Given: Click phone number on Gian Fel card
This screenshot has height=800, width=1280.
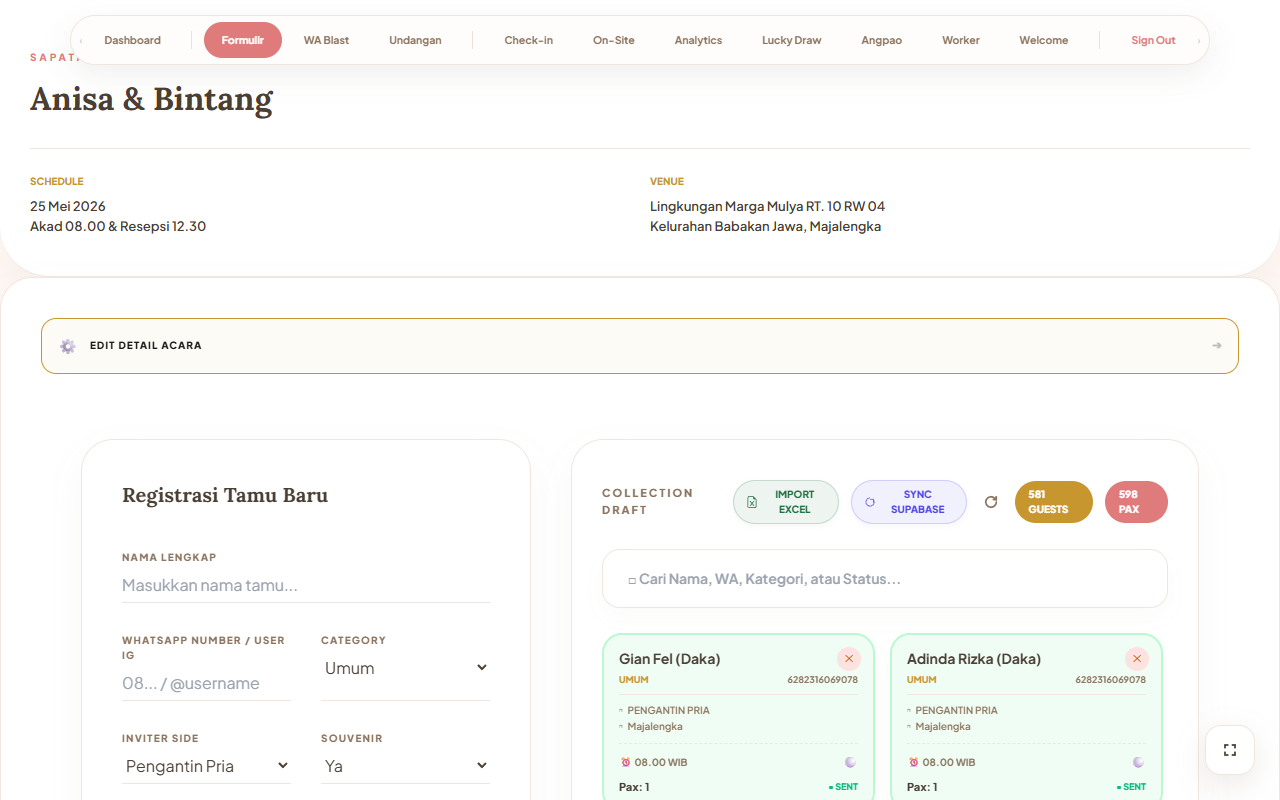Looking at the screenshot, I should (x=822, y=680).
